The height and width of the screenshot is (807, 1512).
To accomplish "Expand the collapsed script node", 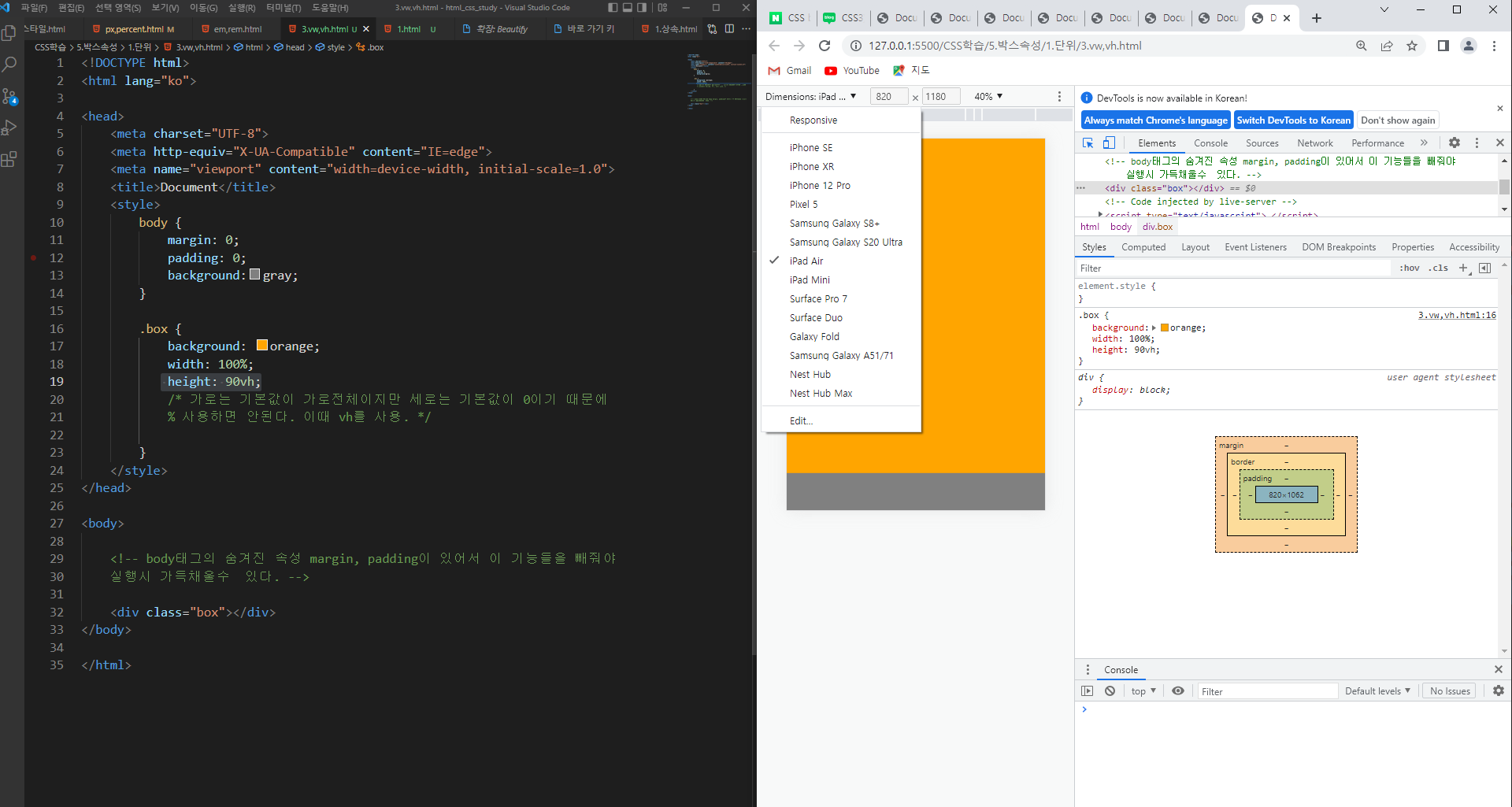I will coord(1100,214).
